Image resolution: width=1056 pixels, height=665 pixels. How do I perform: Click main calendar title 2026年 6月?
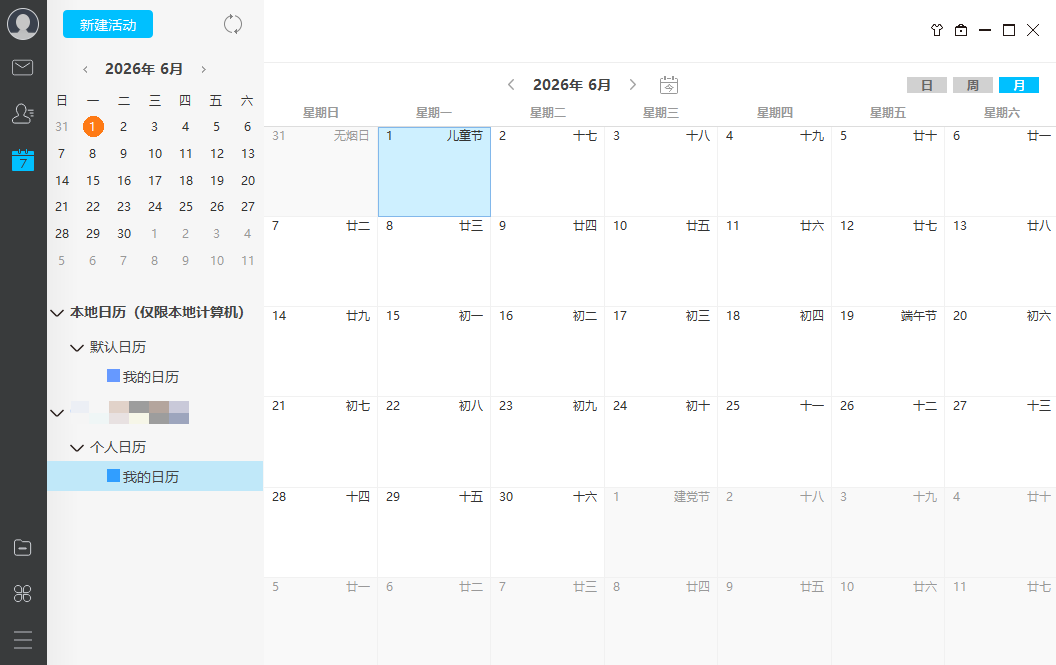pos(572,85)
